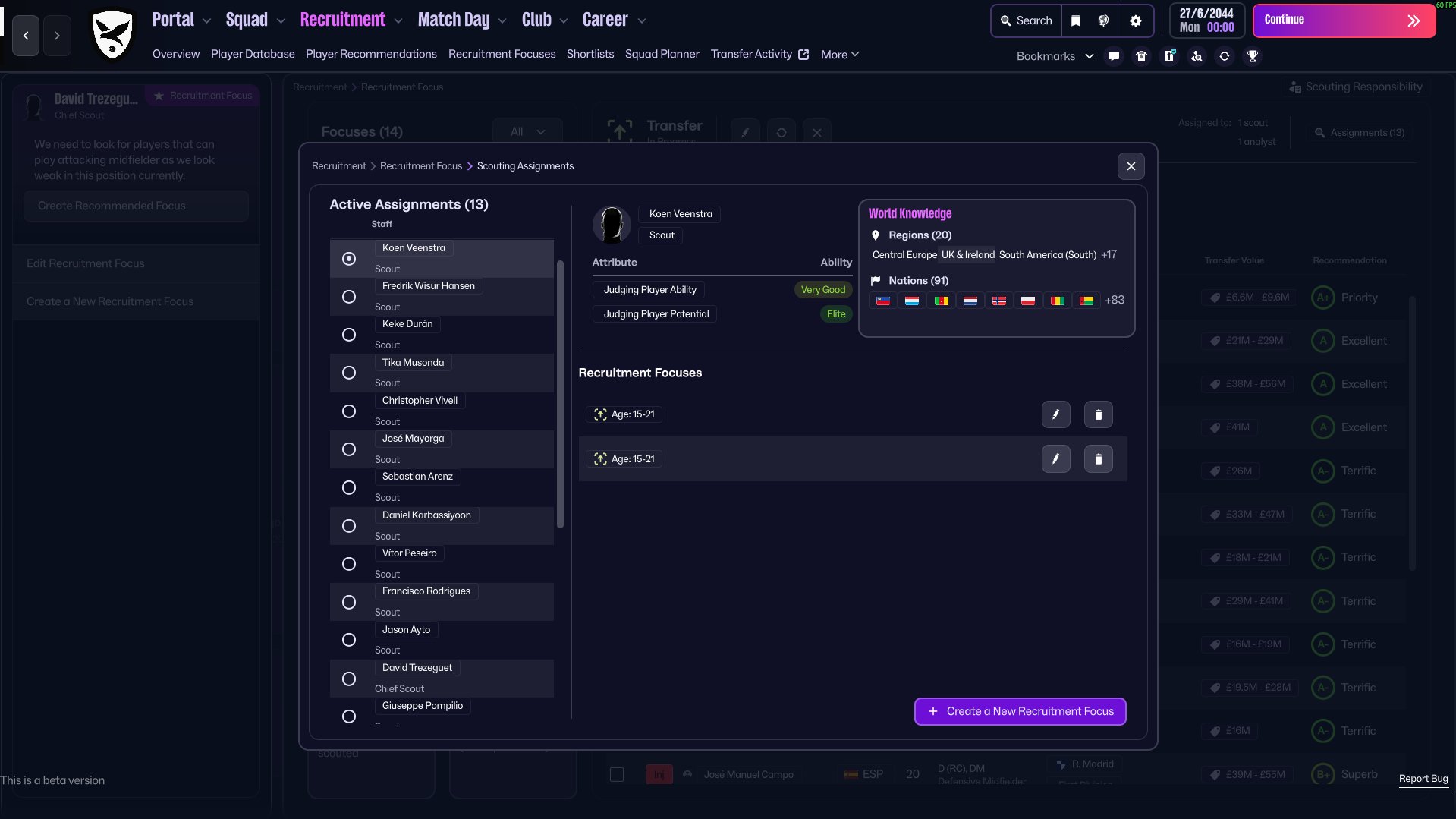
Task: Switch to the Overview tab
Action: coord(176,55)
